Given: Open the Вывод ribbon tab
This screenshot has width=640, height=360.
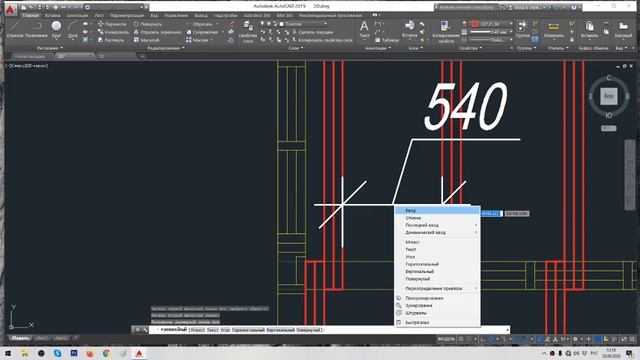Looking at the screenshot, I should 200,16.
